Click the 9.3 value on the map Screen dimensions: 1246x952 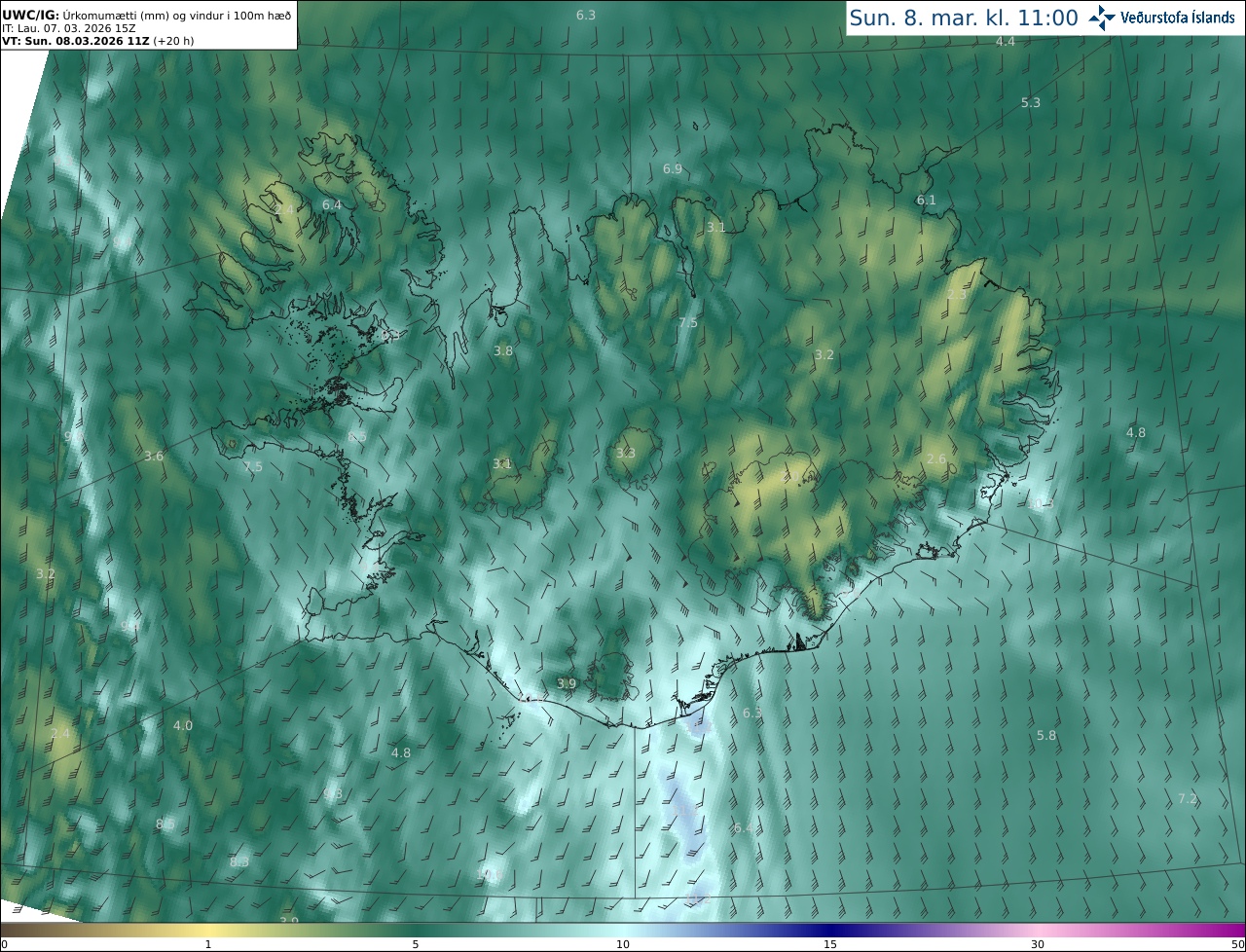[333, 795]
